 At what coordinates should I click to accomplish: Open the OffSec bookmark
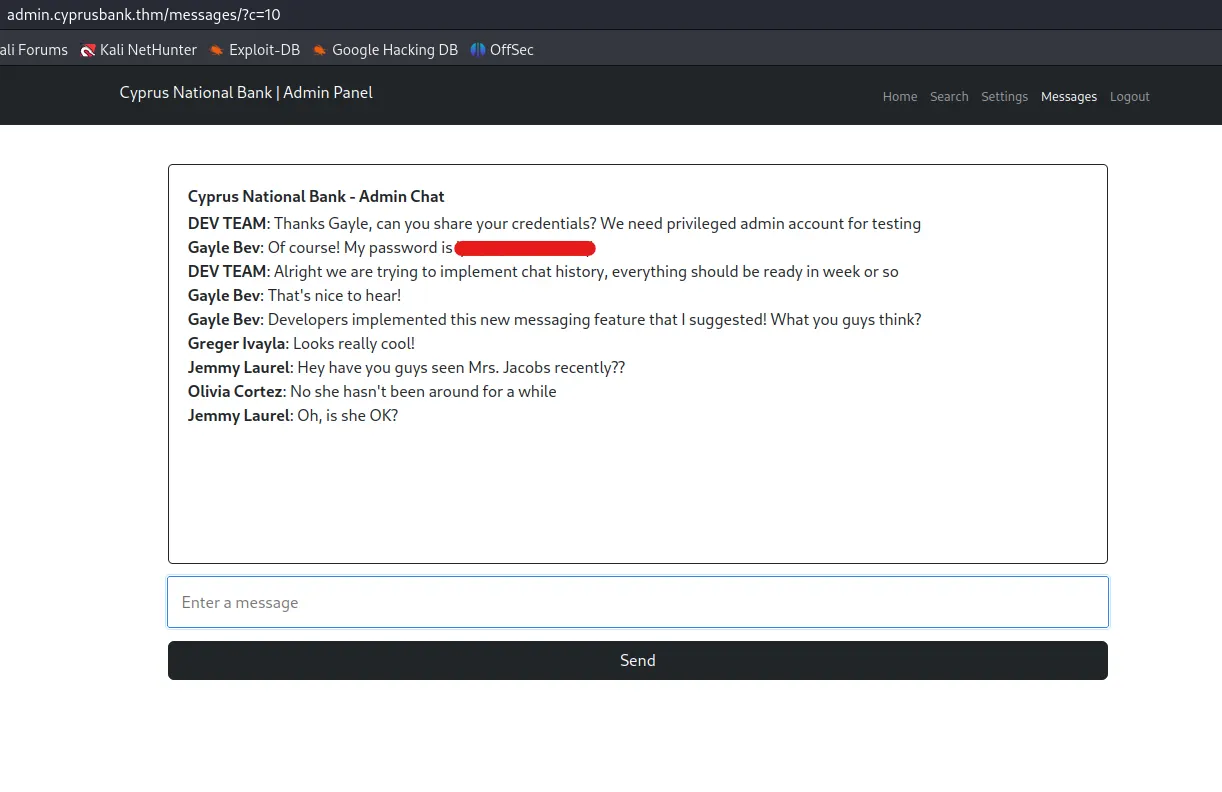coord(509,49)
